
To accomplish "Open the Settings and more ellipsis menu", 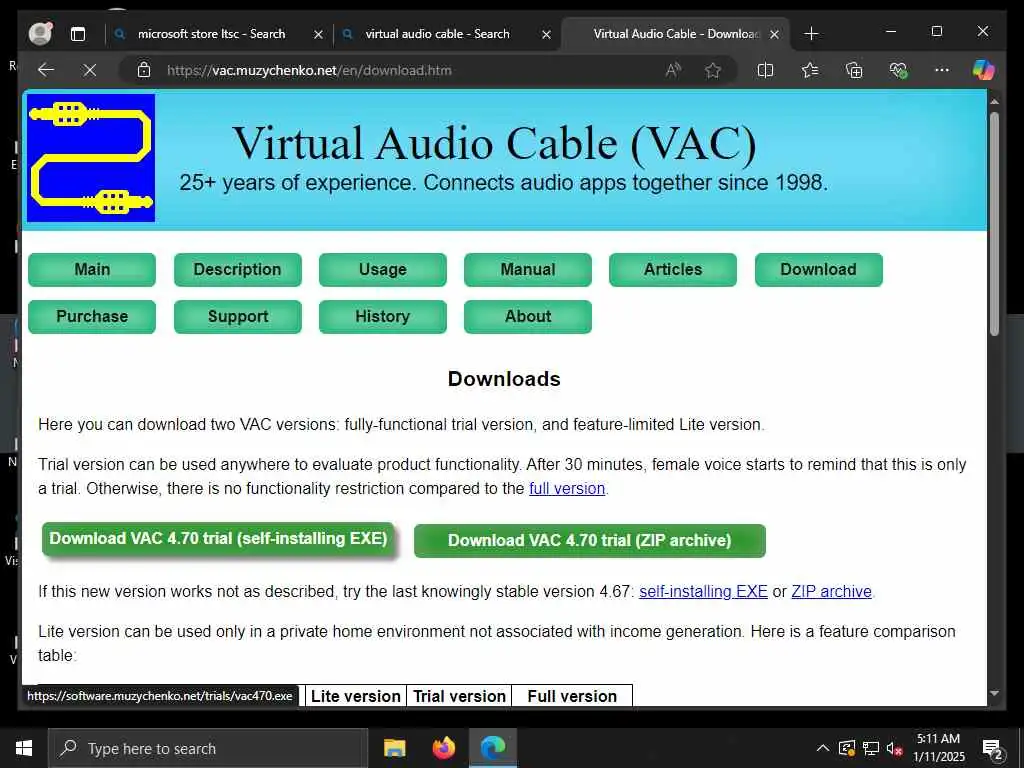I will [x=942, y=70].
